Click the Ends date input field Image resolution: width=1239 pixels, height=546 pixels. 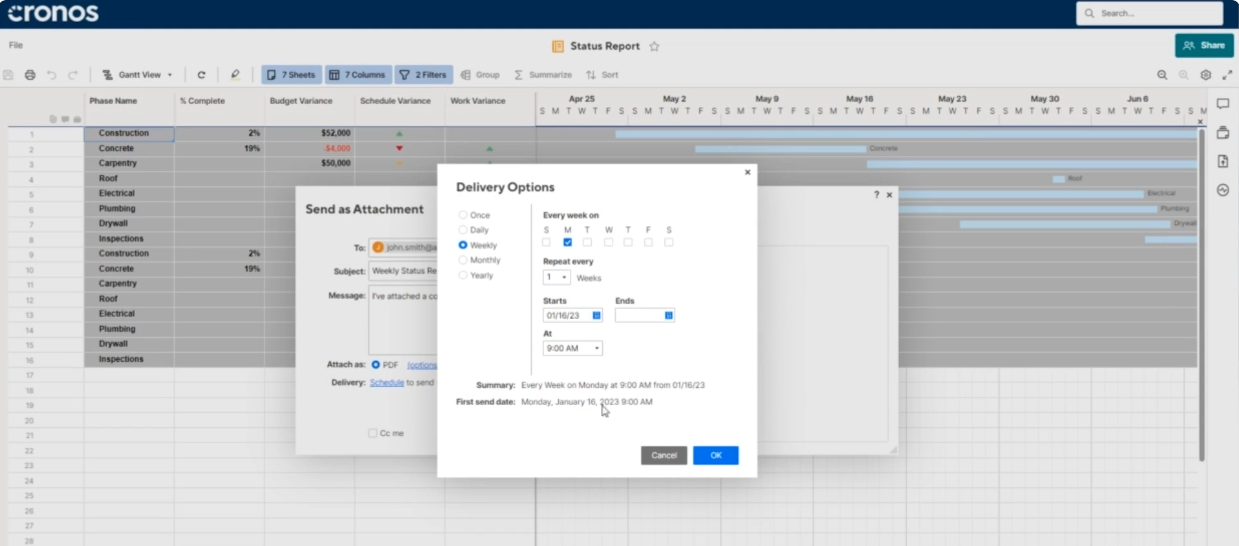click(645, 315)
